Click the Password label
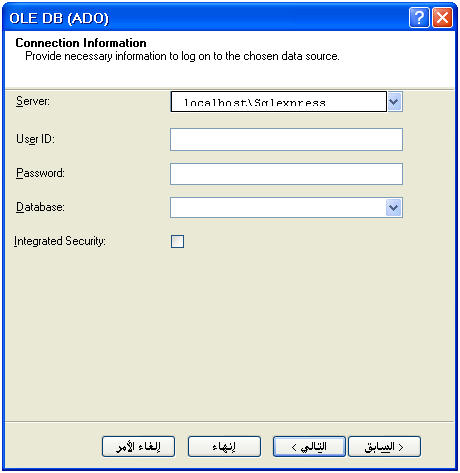 [x=40, y=173]
